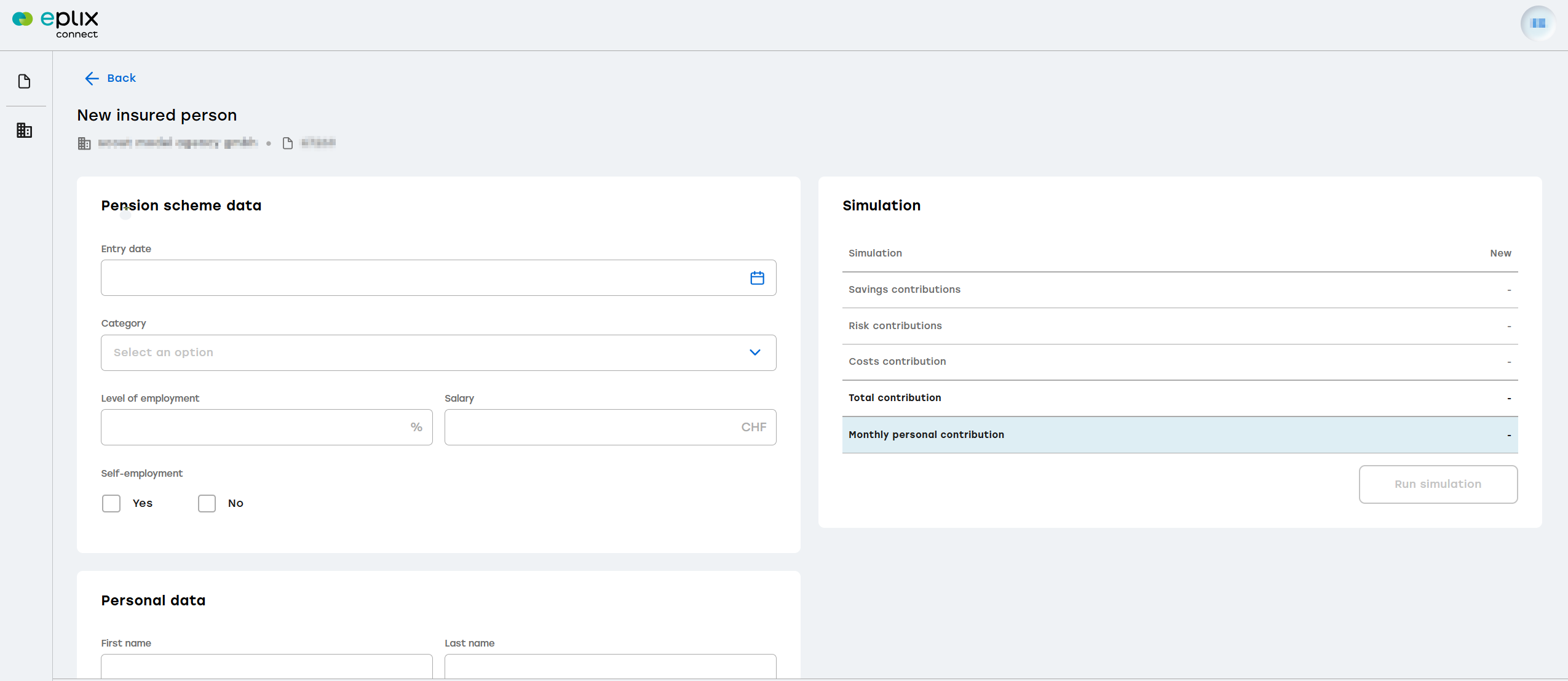The height and width of the screenshot is (681, 1568).
Task: Open user profile avatar menu
Action: point(1538,23)
